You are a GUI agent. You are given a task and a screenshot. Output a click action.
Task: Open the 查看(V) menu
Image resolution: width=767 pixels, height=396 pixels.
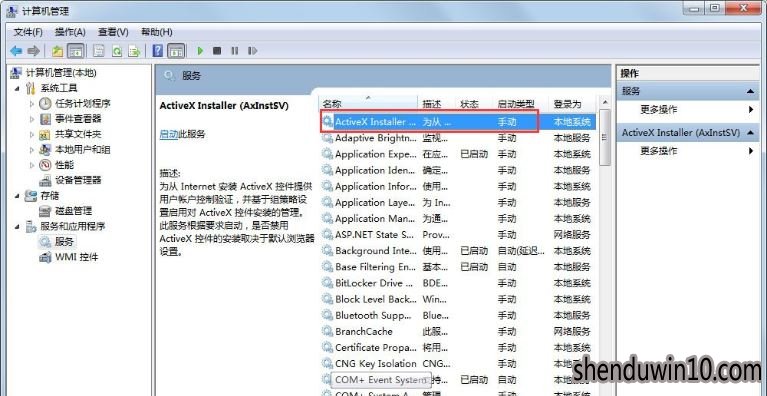(x=113, y=32)
